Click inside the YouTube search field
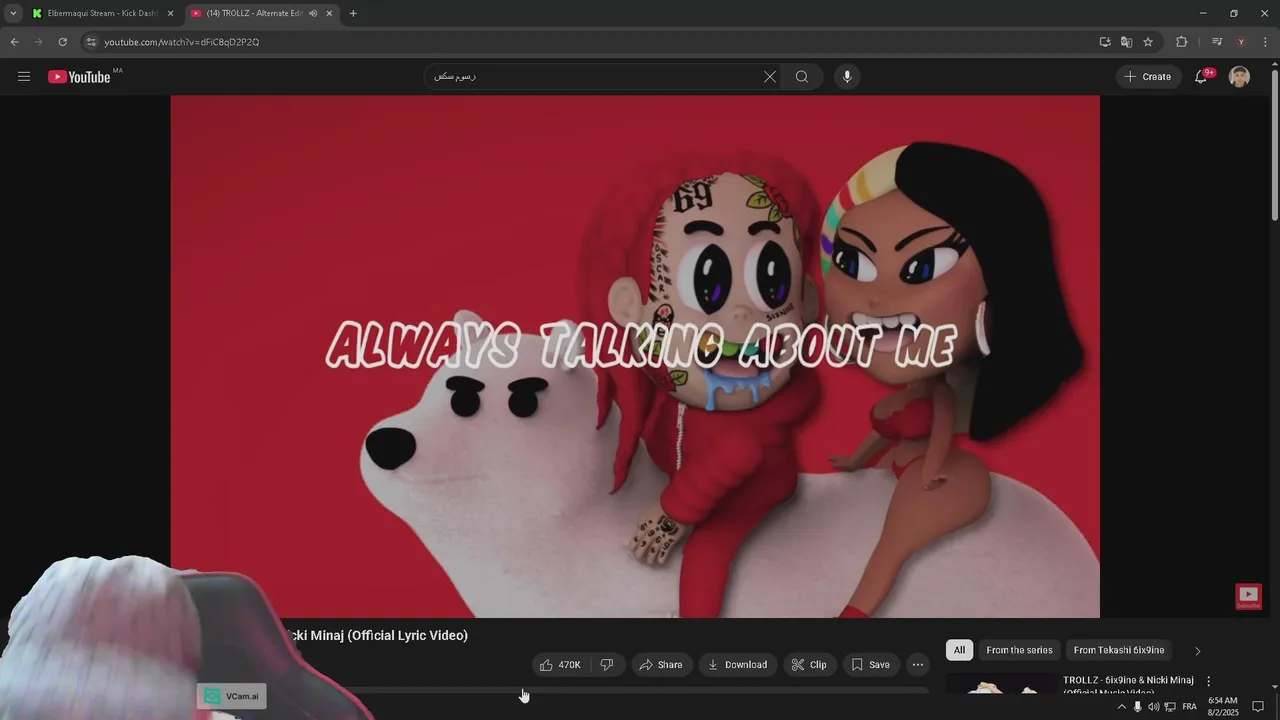 pos(600,77)
